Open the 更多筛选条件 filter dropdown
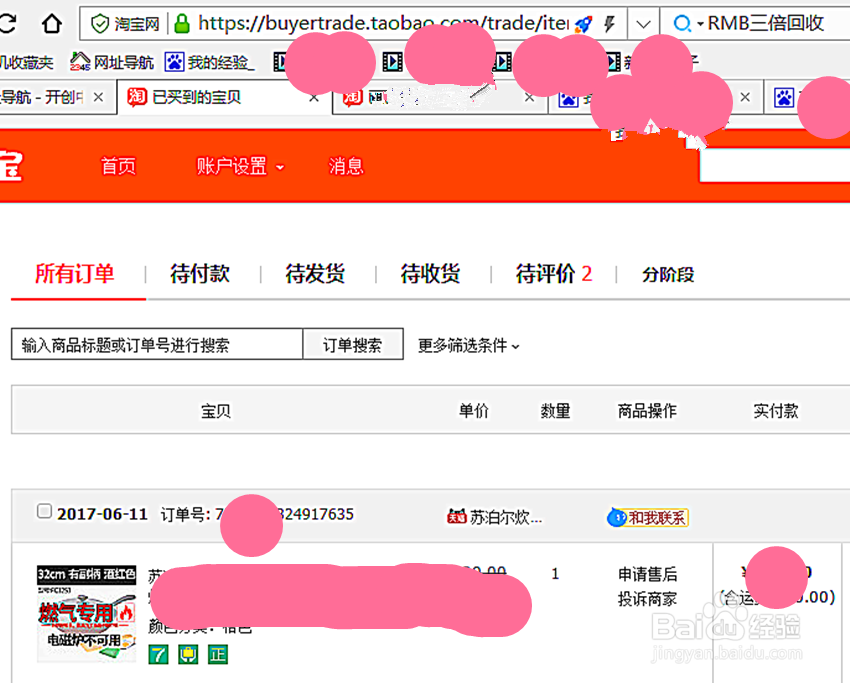850x683 pixels. point(467,346)
